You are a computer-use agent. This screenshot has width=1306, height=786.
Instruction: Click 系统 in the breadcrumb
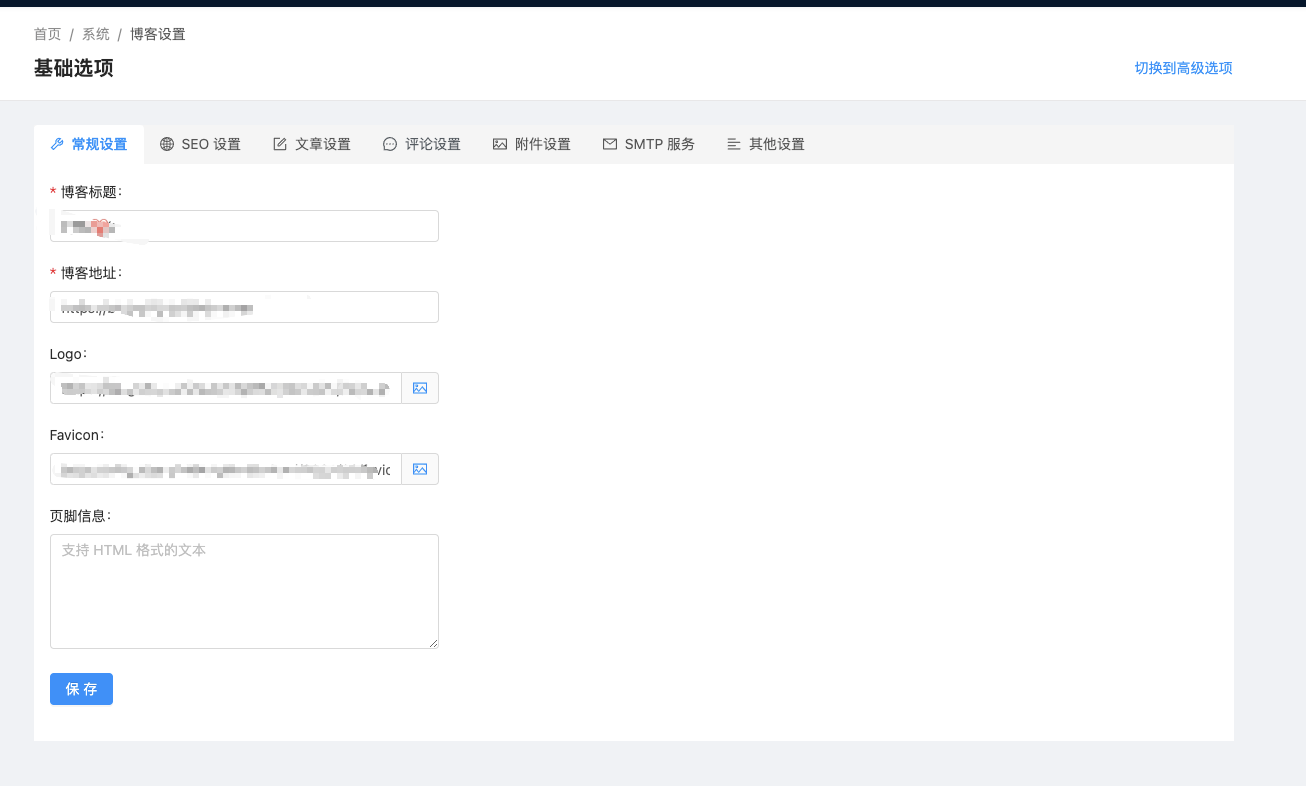(96, 34)
